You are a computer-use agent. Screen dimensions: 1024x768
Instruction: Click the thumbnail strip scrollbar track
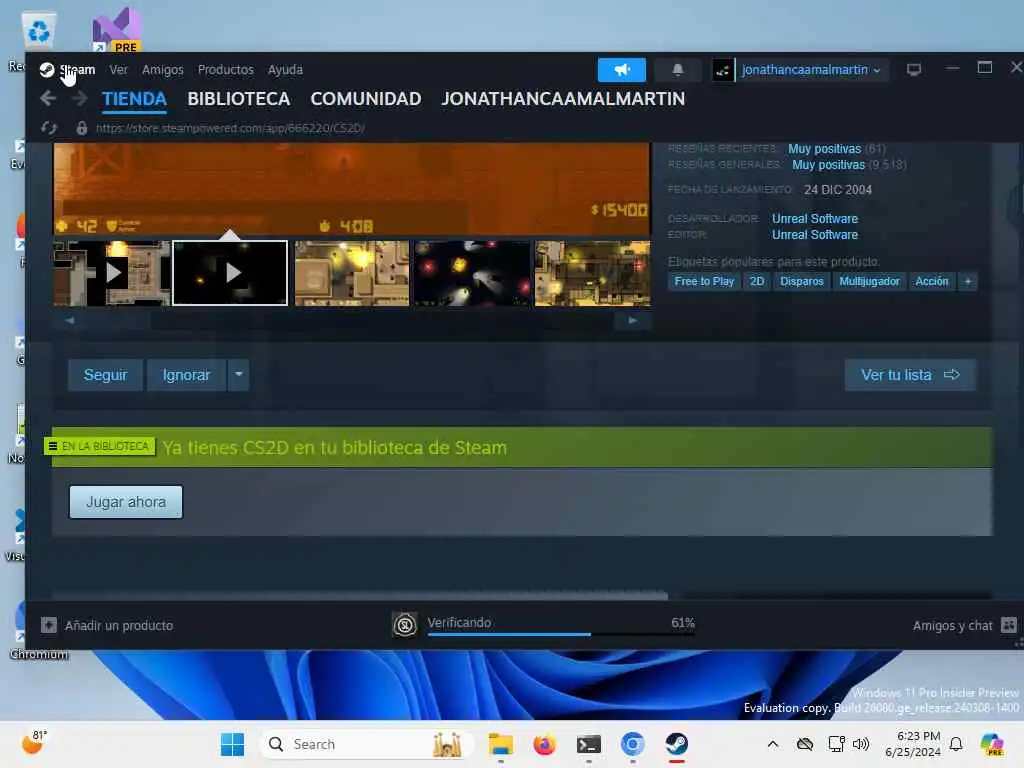pyautogui.click(x=351, y=321)
